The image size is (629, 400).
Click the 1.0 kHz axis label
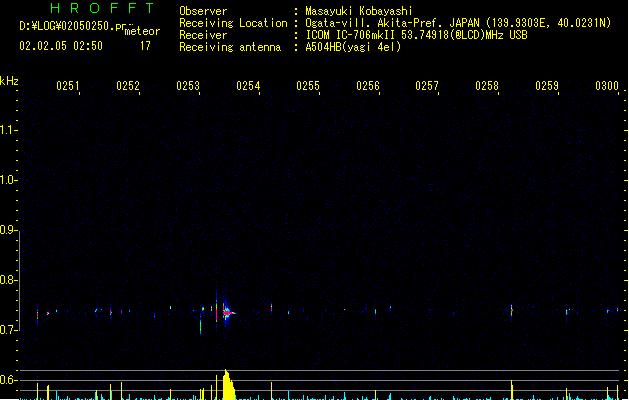pyautogui.click(x=8, y=180)
